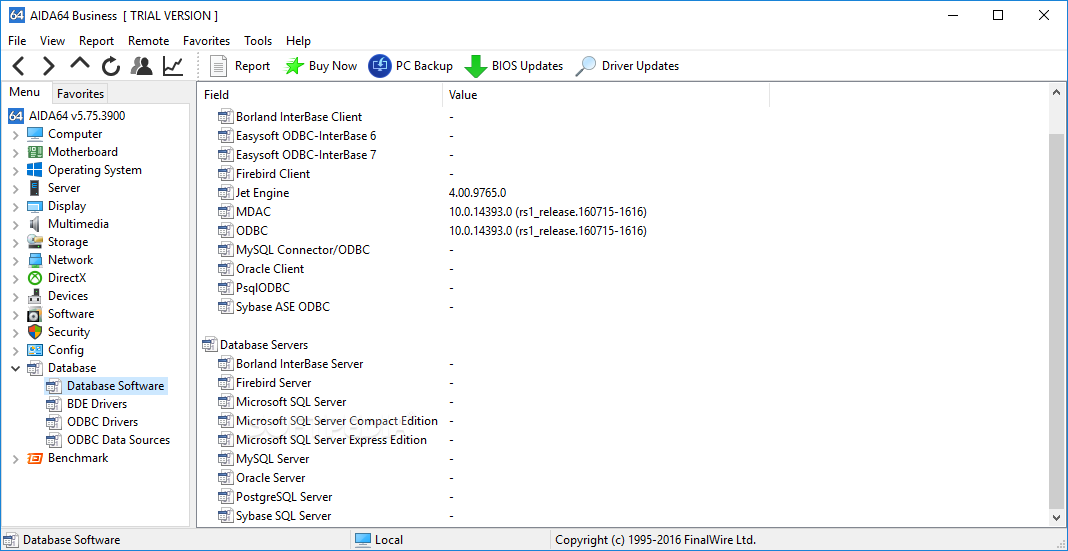
Task: Expand the Network tree node
Action: pyautogui.click(x=16, y=261)
